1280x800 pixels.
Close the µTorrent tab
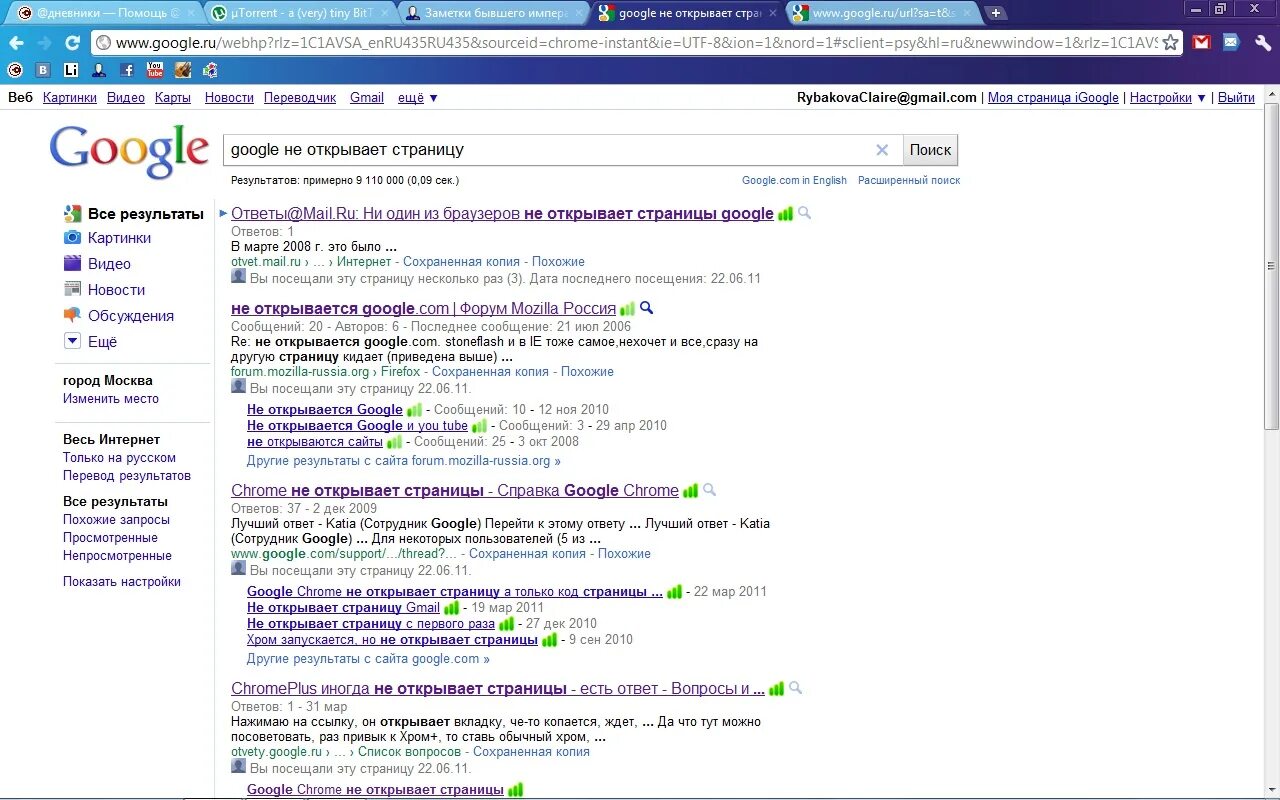384,13
